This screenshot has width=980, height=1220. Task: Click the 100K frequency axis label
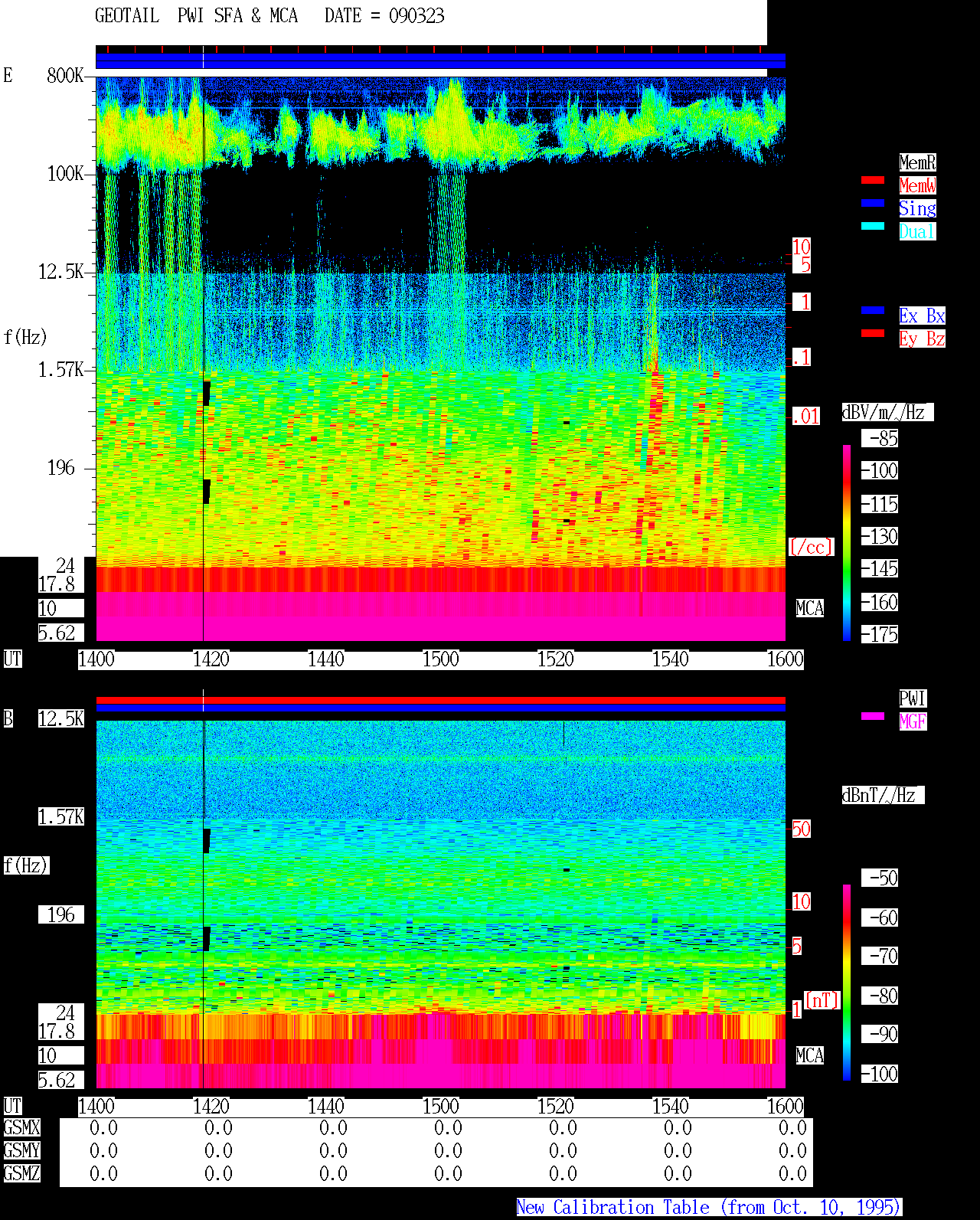pyautogui.click(x=66, y=173)
